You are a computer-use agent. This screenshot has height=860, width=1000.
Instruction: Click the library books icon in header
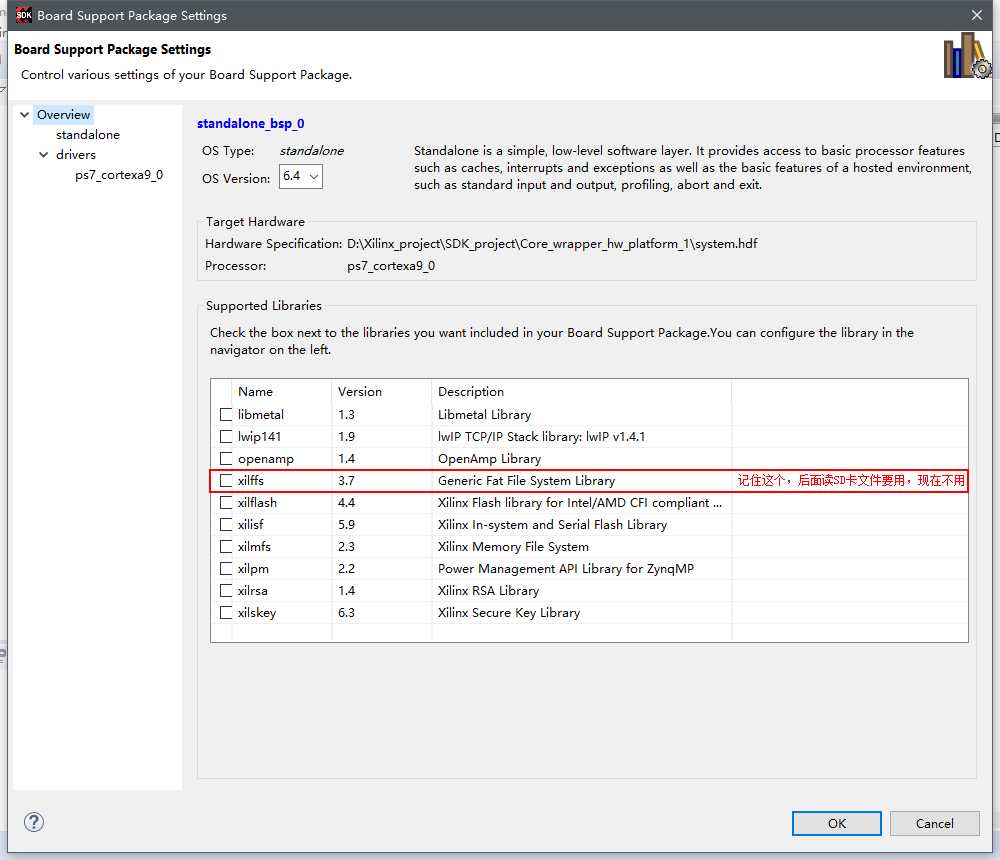[x=967, y=57]
